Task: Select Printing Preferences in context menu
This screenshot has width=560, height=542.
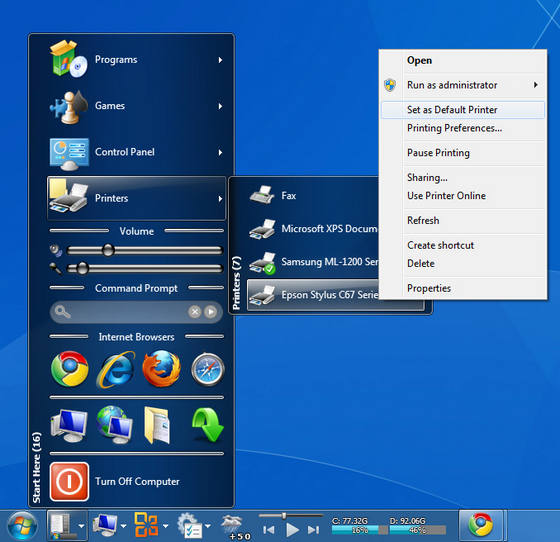Action: pyautogui.click(x=454, y=128)
